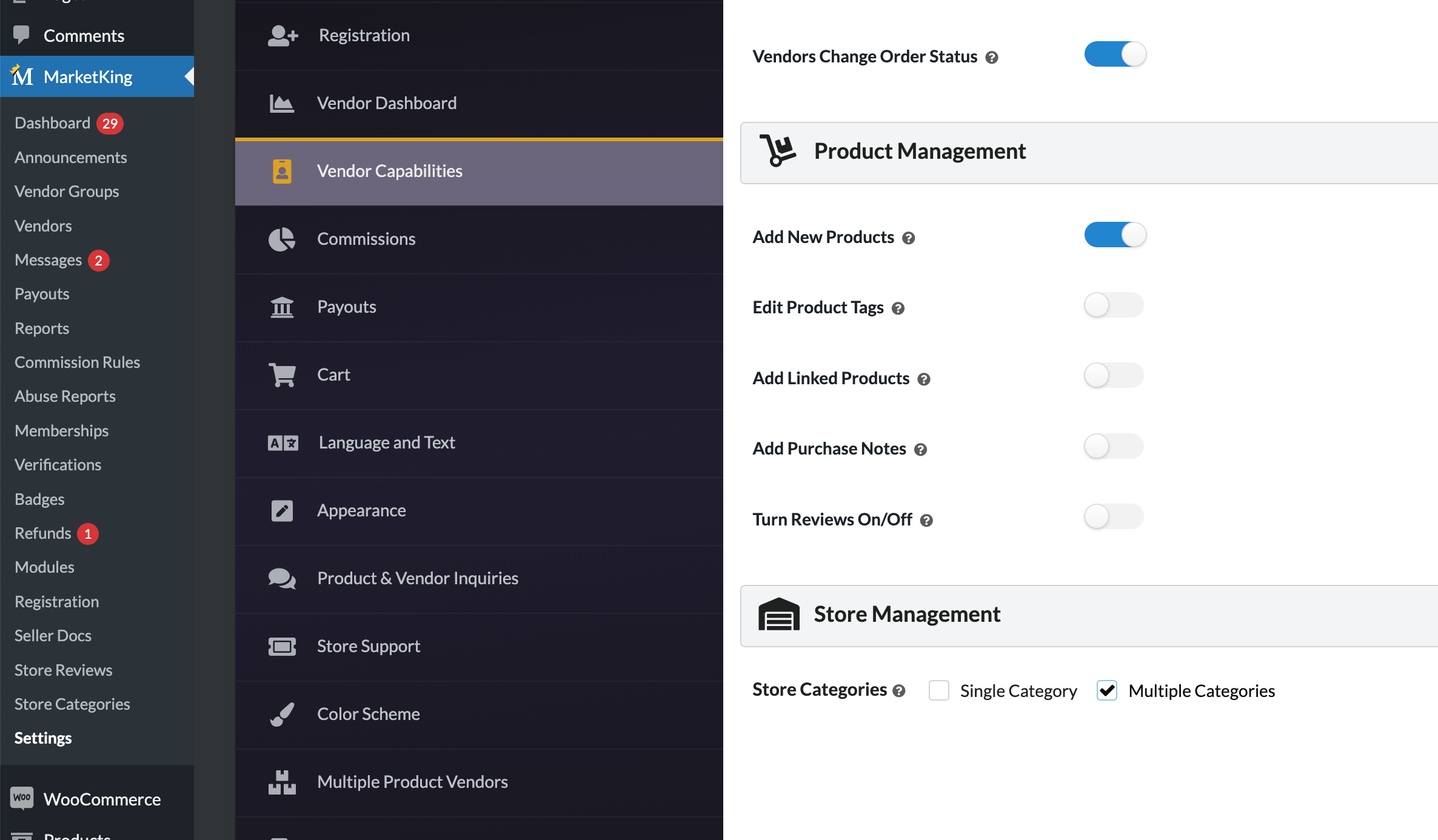
Task: Click the MarketKing logo icon
Action: (22, 76)
